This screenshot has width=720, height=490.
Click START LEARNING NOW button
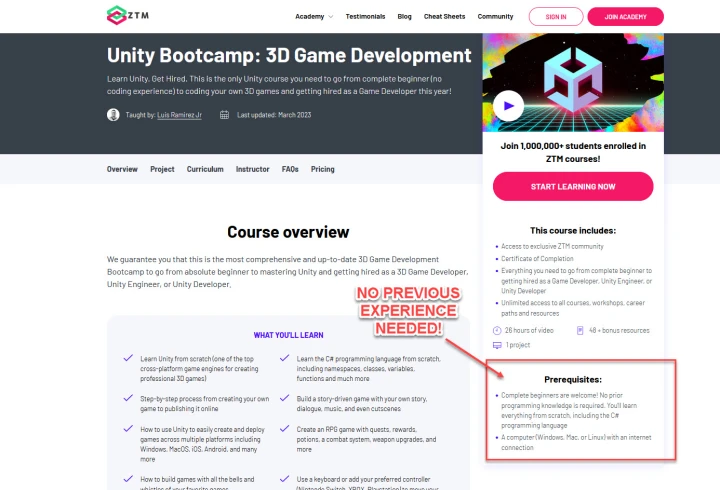(573, 186)
